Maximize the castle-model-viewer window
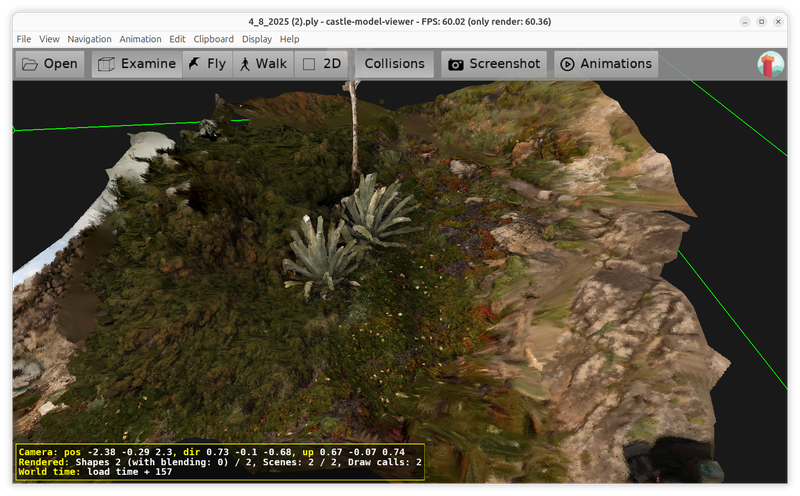 pos(761,21)
